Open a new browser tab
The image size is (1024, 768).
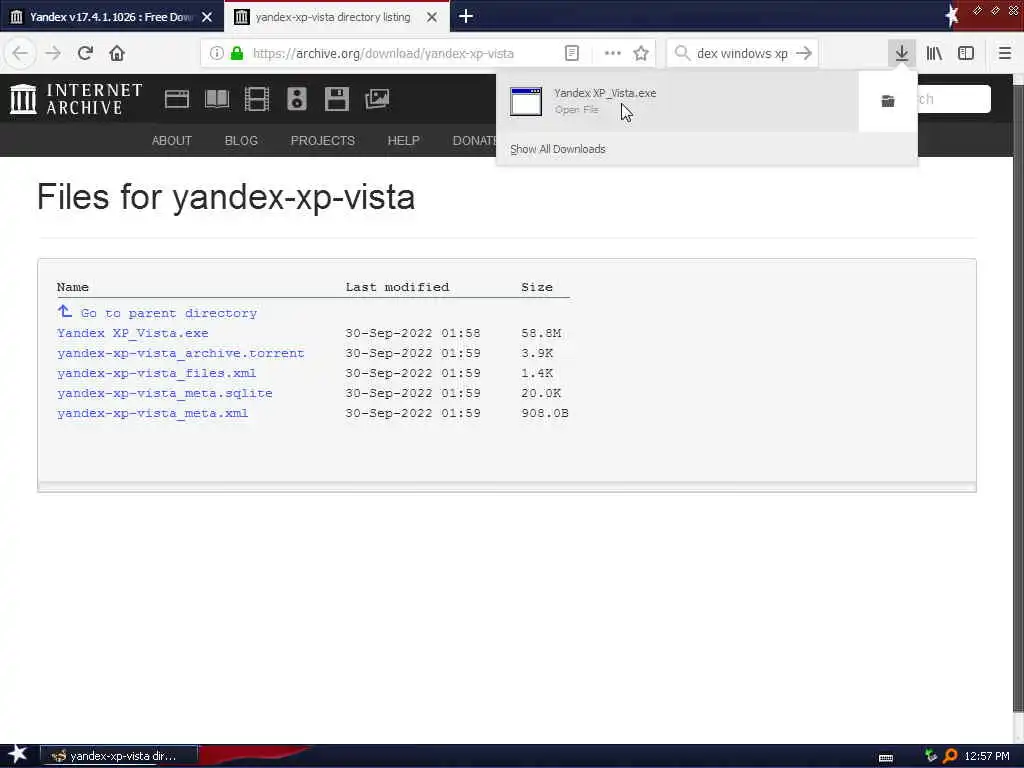(466, 16)
